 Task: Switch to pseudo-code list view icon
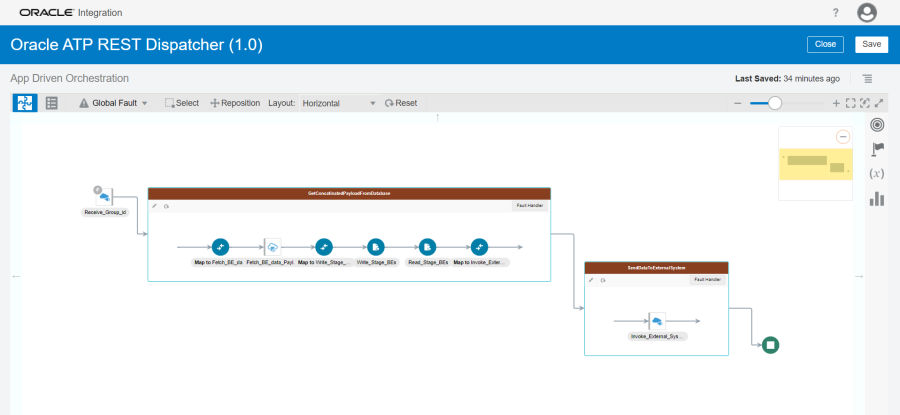[52, 103]
